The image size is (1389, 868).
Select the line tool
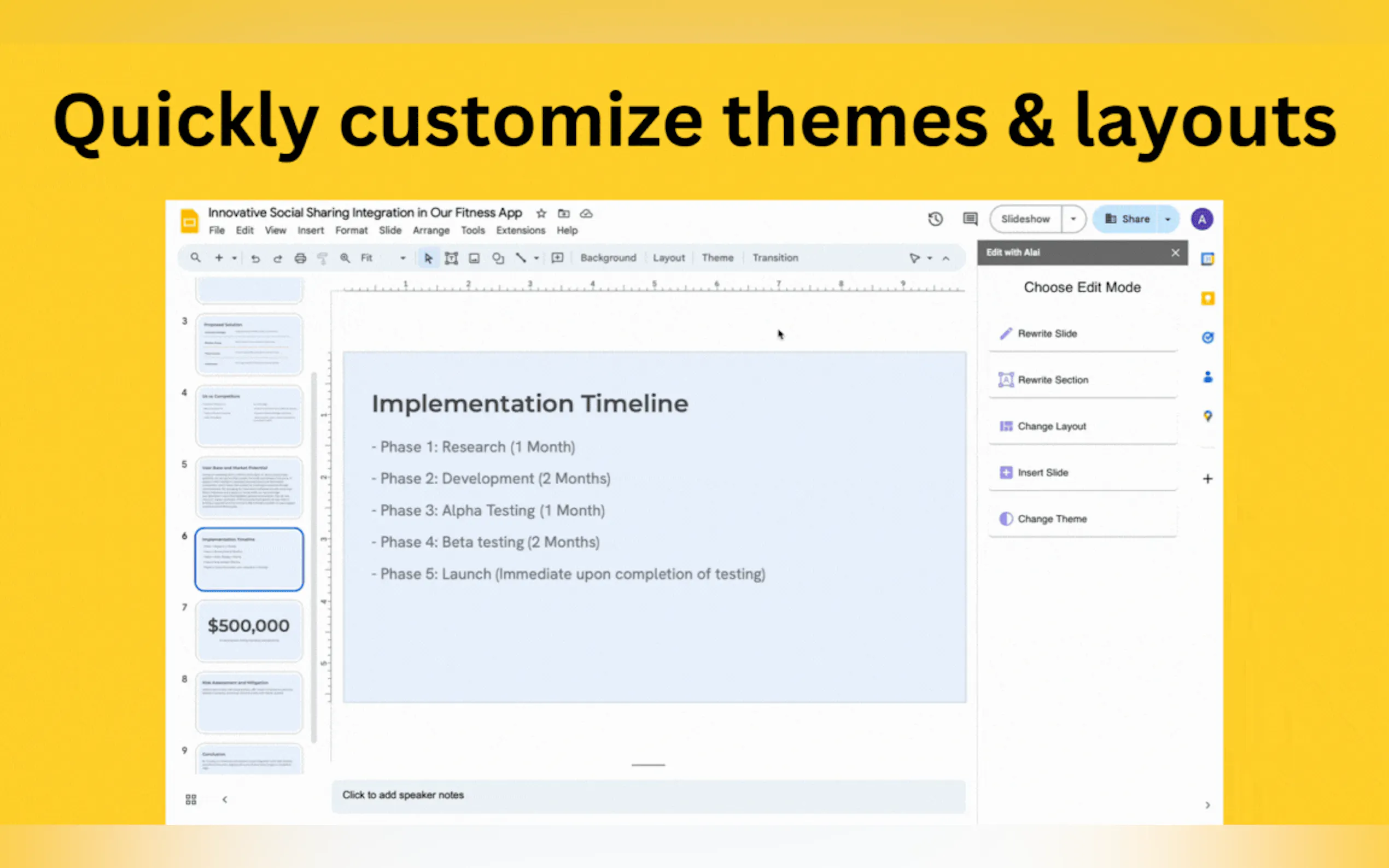521,258
